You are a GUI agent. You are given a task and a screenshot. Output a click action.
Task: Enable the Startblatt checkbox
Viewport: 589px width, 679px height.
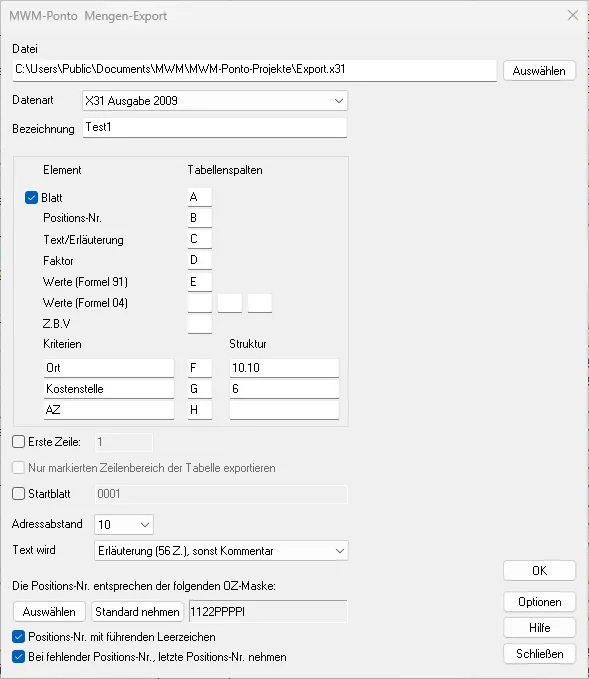[18, 494]
